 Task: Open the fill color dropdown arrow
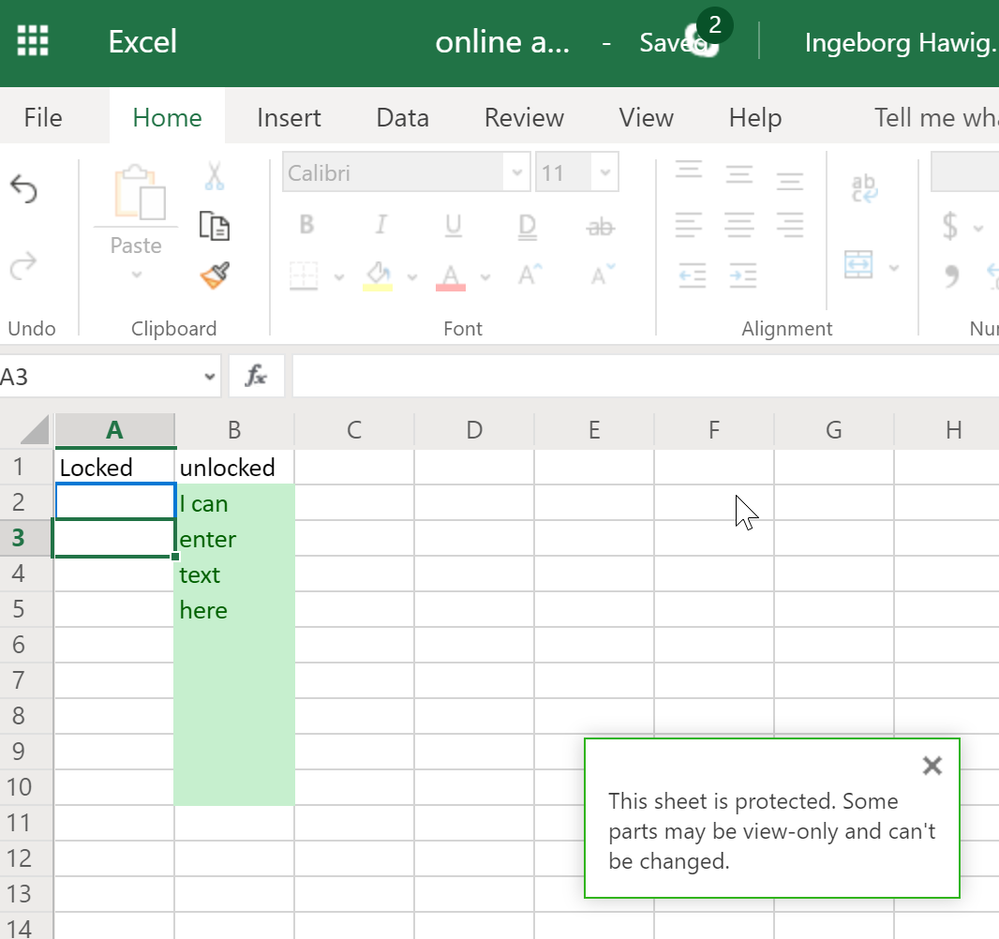[412, 276]
